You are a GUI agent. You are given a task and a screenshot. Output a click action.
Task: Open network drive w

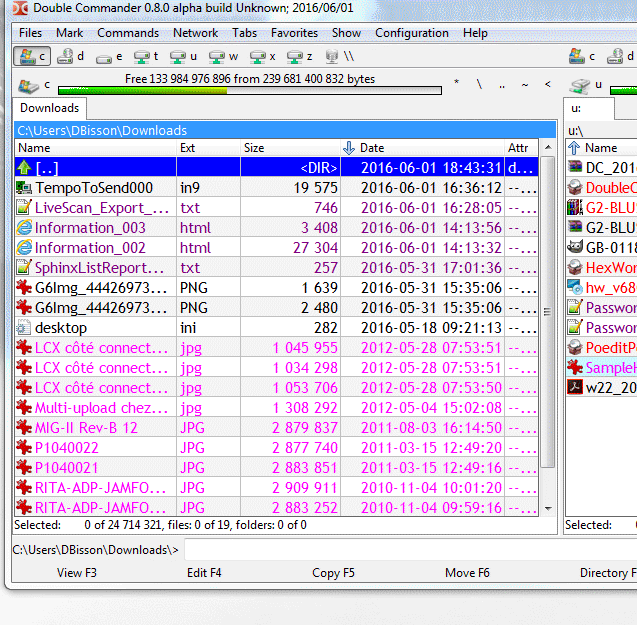click(x=223, y=56)
